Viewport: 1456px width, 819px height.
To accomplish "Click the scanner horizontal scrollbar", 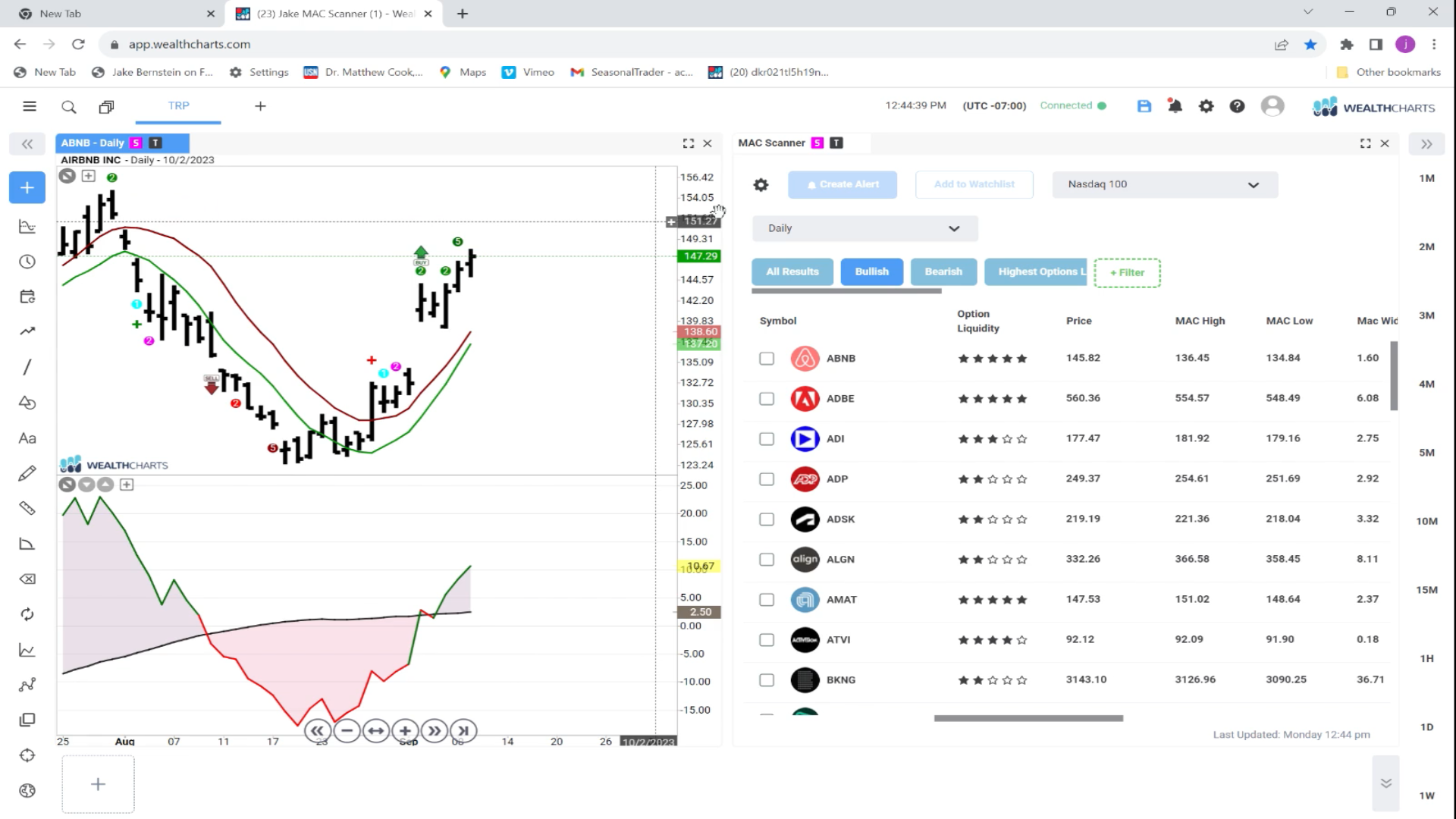I will tap(1028, 718).
